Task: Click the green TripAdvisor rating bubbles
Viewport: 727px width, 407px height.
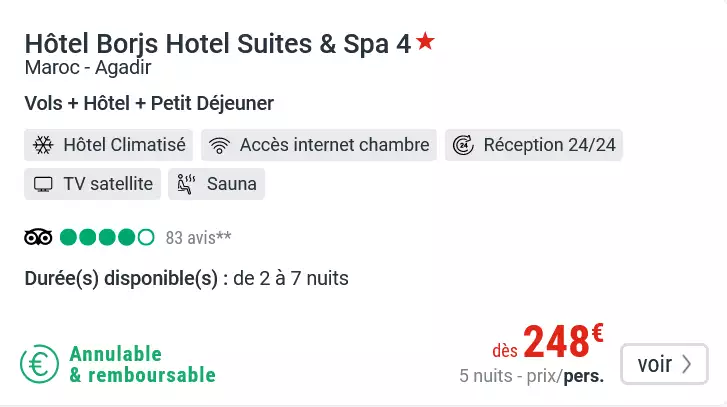Action: point(107,237)
